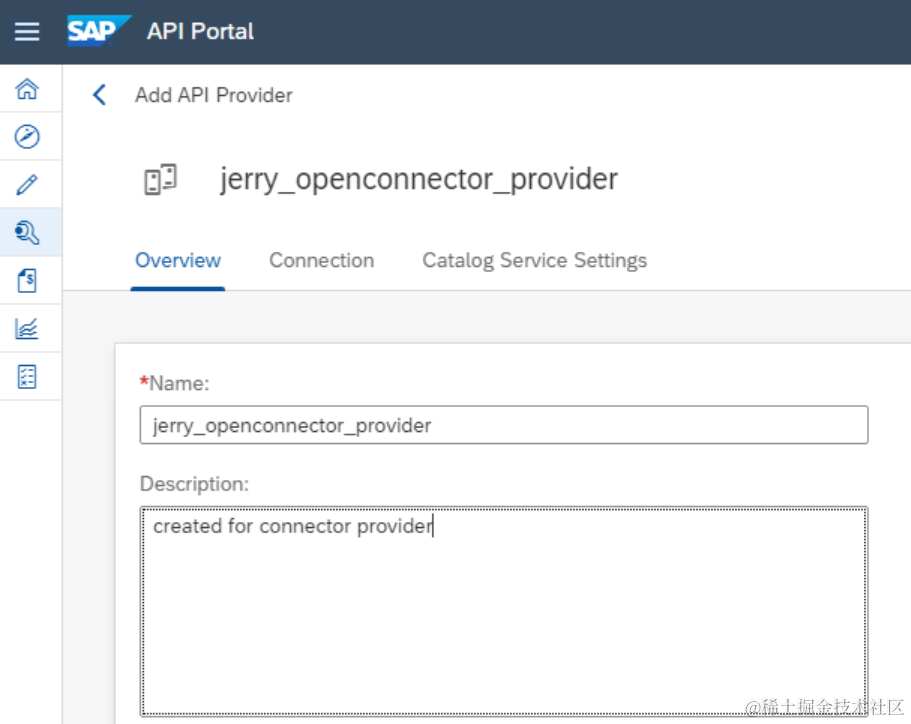Click the Add API Provider heading
The image size is (911, 724).
(214, 95)
